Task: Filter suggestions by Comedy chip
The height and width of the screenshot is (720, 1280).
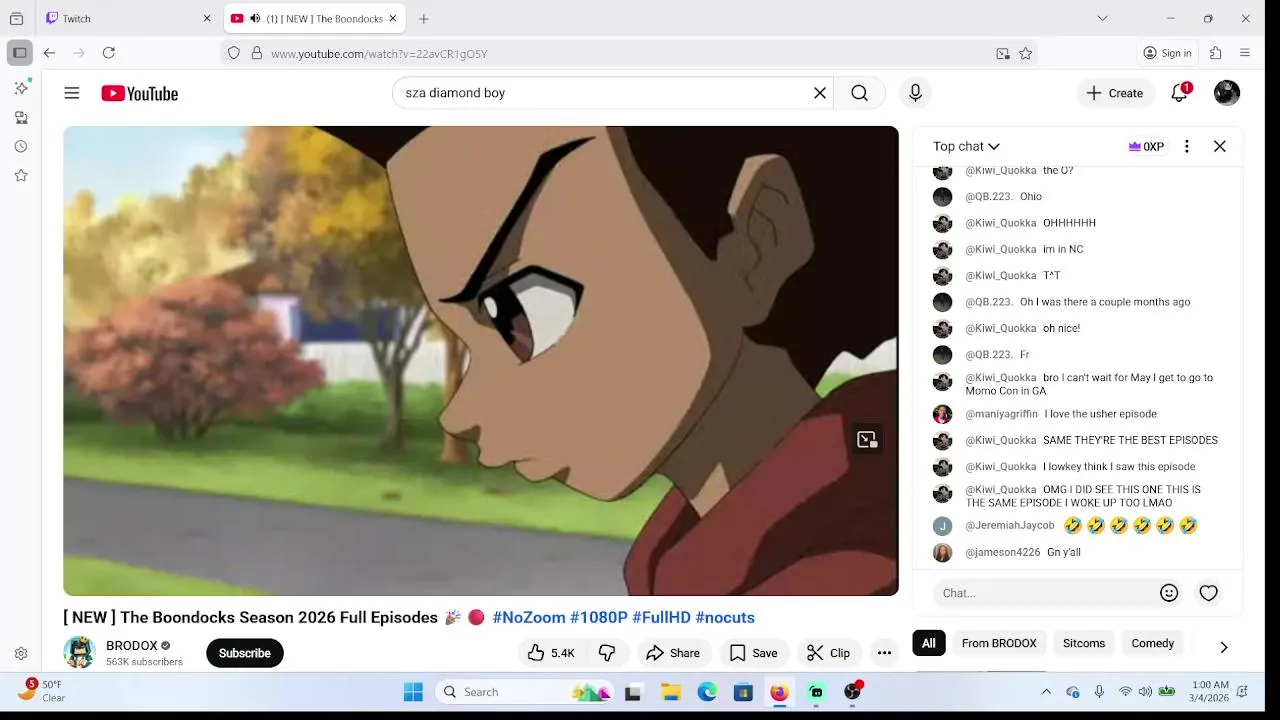Action: pyautogui.click(x=1153, y=643)
